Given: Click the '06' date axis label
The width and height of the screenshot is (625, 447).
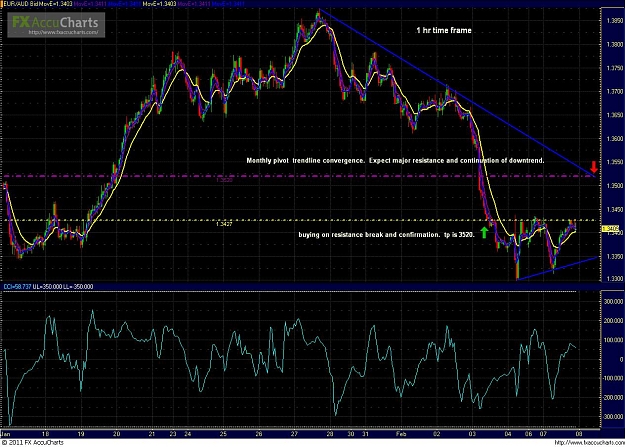Looking at the screenshot, I should [529, 434].
